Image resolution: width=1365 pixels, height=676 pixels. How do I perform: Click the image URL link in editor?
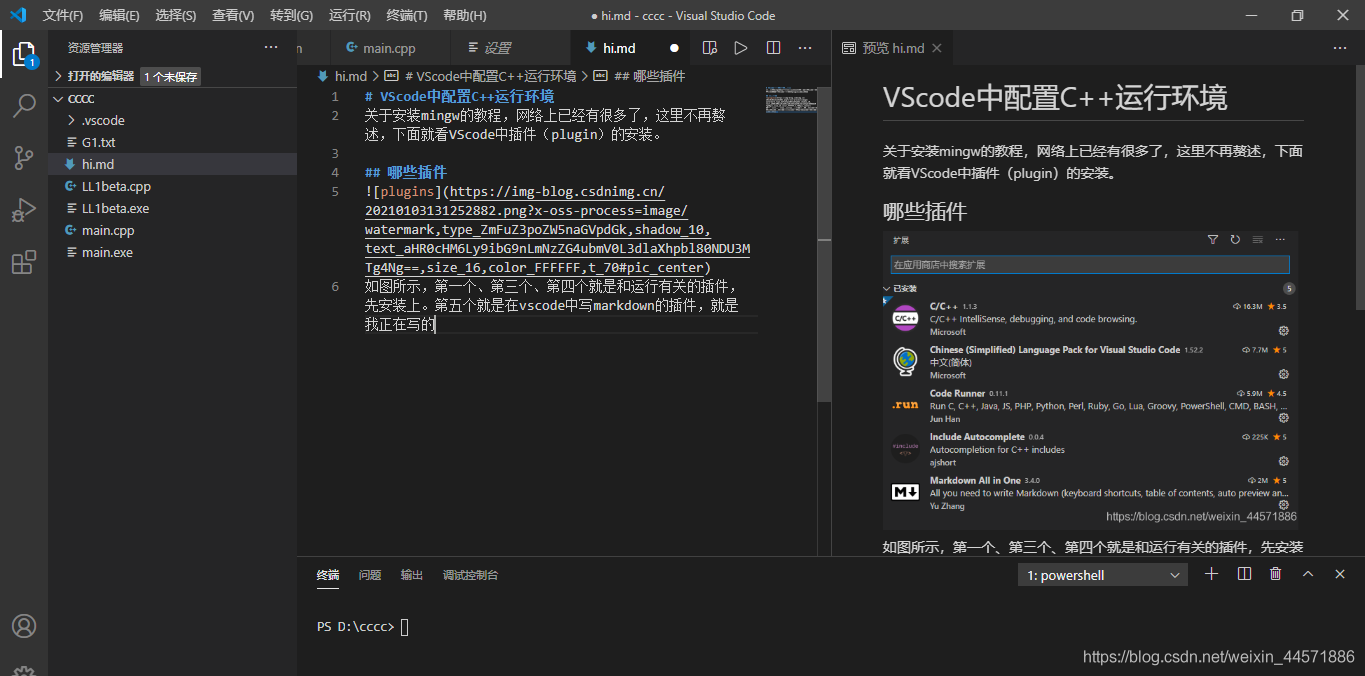pyautogui.click(x=557, y=229)
